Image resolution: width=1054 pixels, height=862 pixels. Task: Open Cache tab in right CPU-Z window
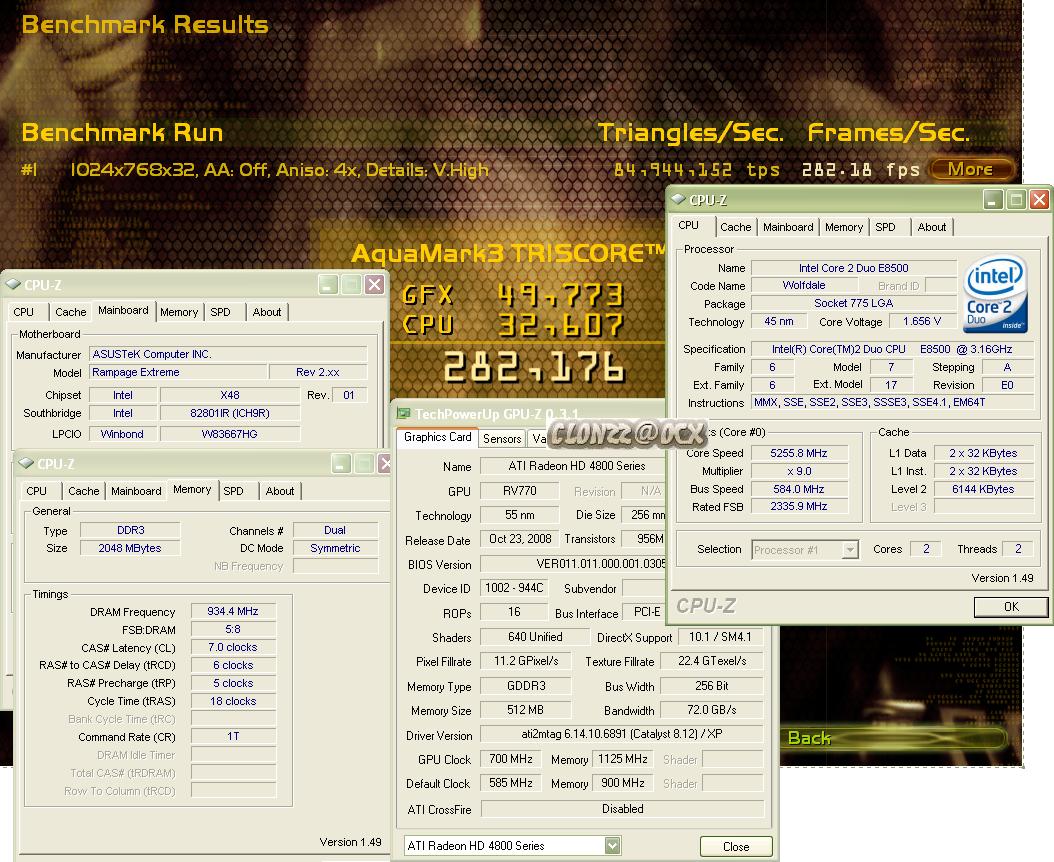click(735, 227)
